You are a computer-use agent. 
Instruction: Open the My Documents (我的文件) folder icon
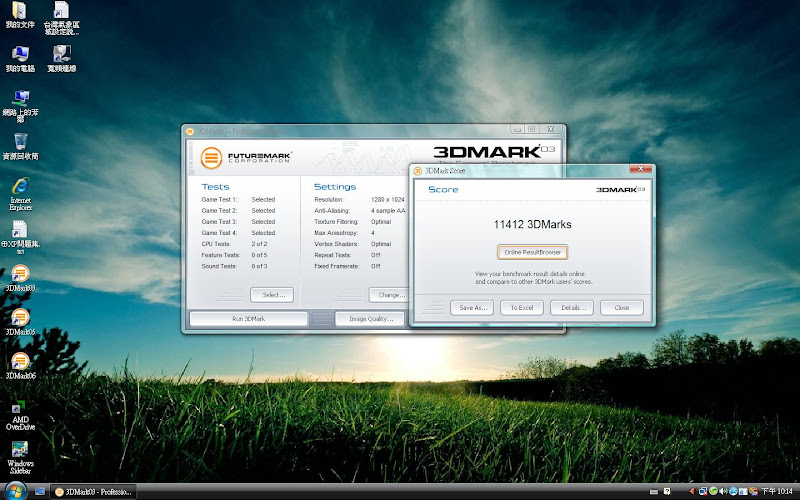(20, 15)
